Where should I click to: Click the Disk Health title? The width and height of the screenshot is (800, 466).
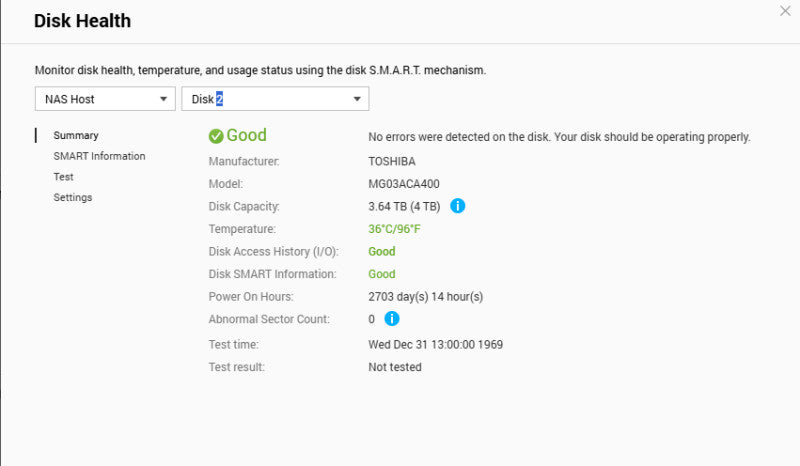[83, 20]
